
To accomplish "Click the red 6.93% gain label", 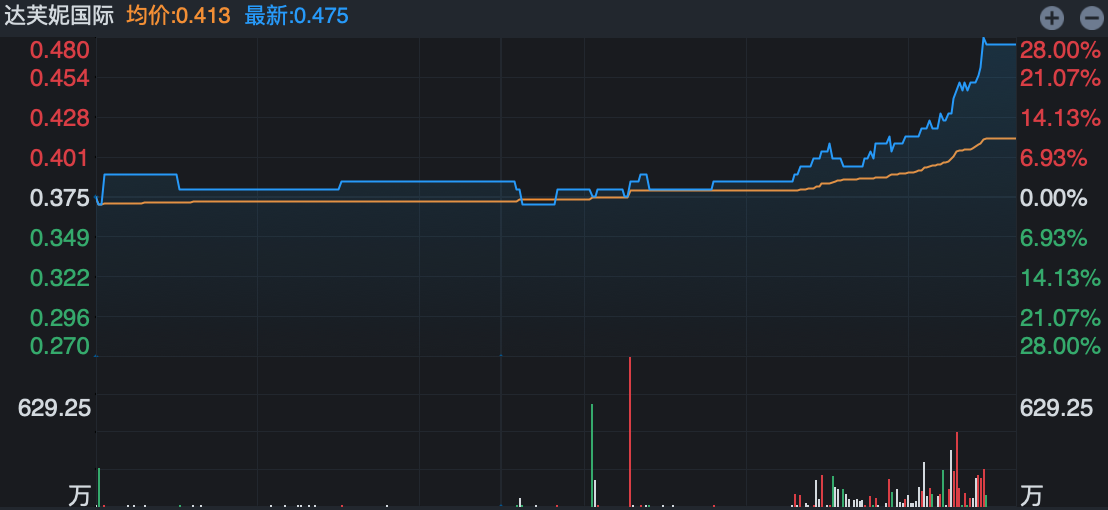I will pyautogui.click(x=1054, y=158).
